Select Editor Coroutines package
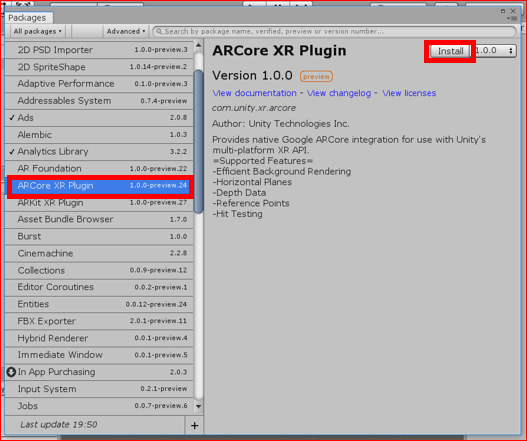The image size is (527, 441). coord(99,287)
